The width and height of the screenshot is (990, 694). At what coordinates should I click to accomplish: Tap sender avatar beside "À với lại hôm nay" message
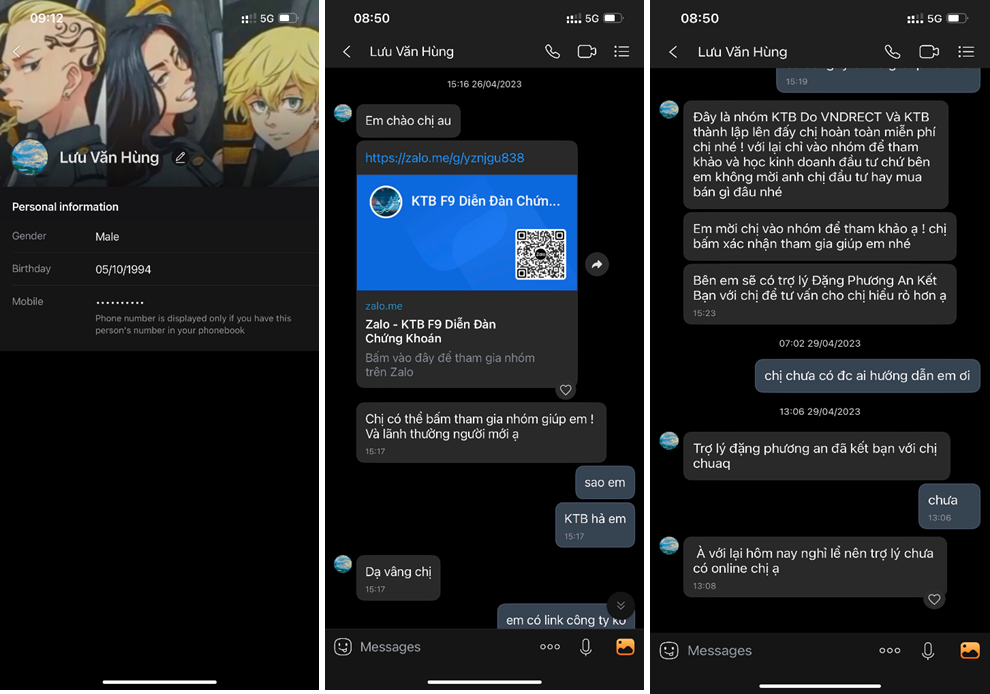point(669,546)
